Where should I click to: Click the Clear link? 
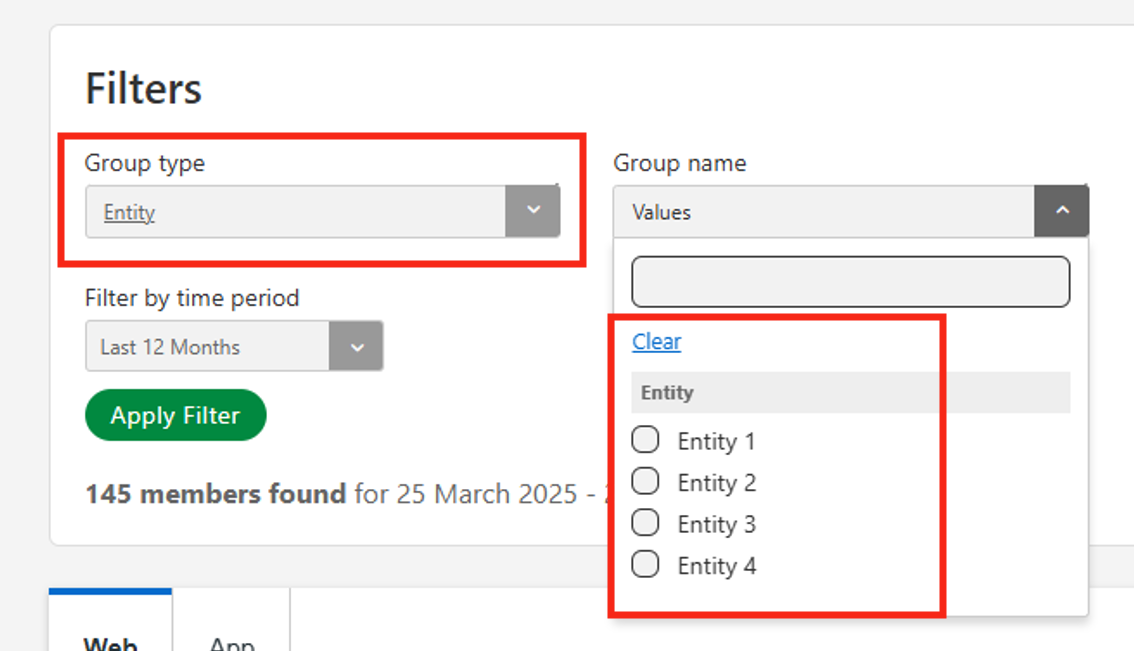[x=657, y=341]
